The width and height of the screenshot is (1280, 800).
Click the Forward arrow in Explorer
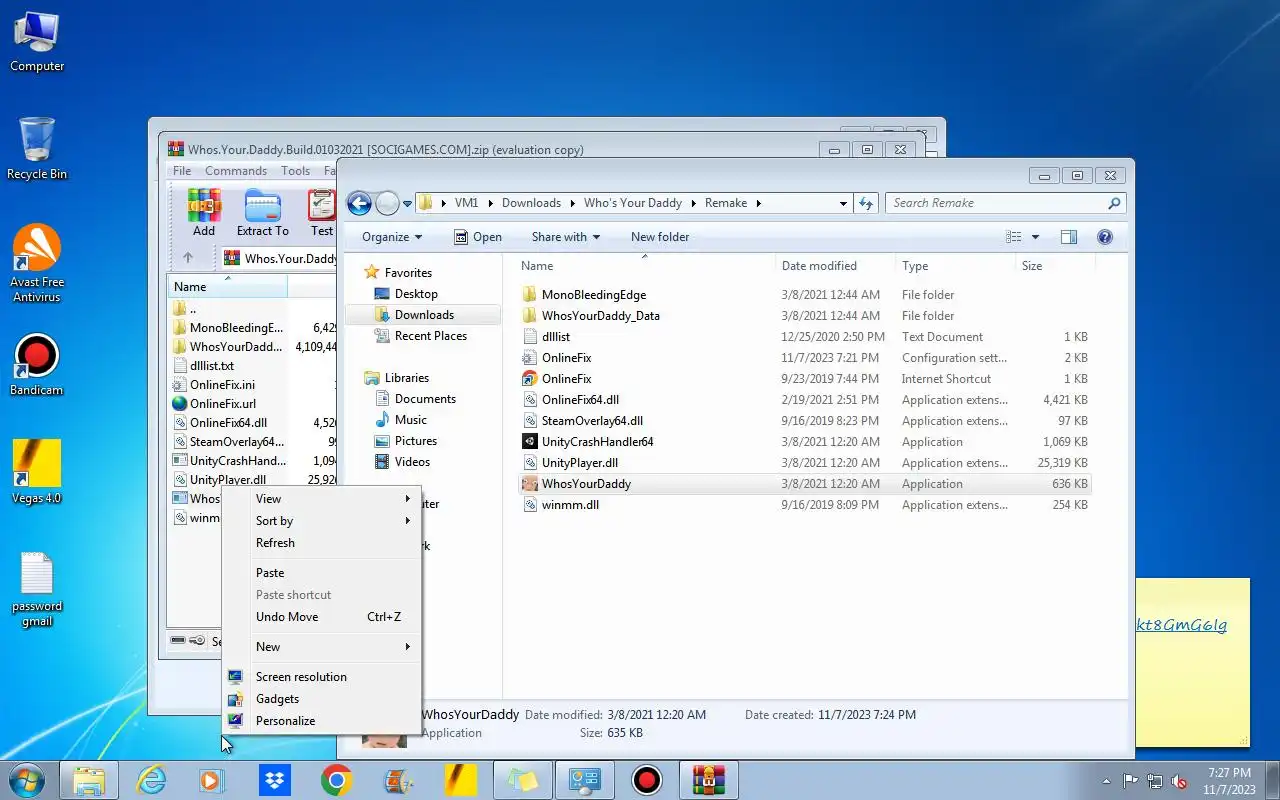tap(387, 203)
